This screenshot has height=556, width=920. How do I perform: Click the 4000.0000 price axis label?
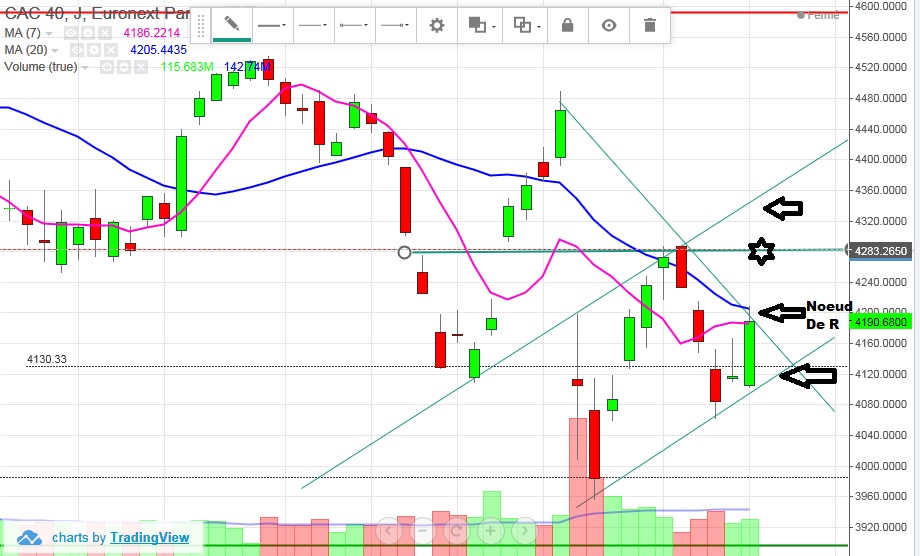click(x=881, y=466)
